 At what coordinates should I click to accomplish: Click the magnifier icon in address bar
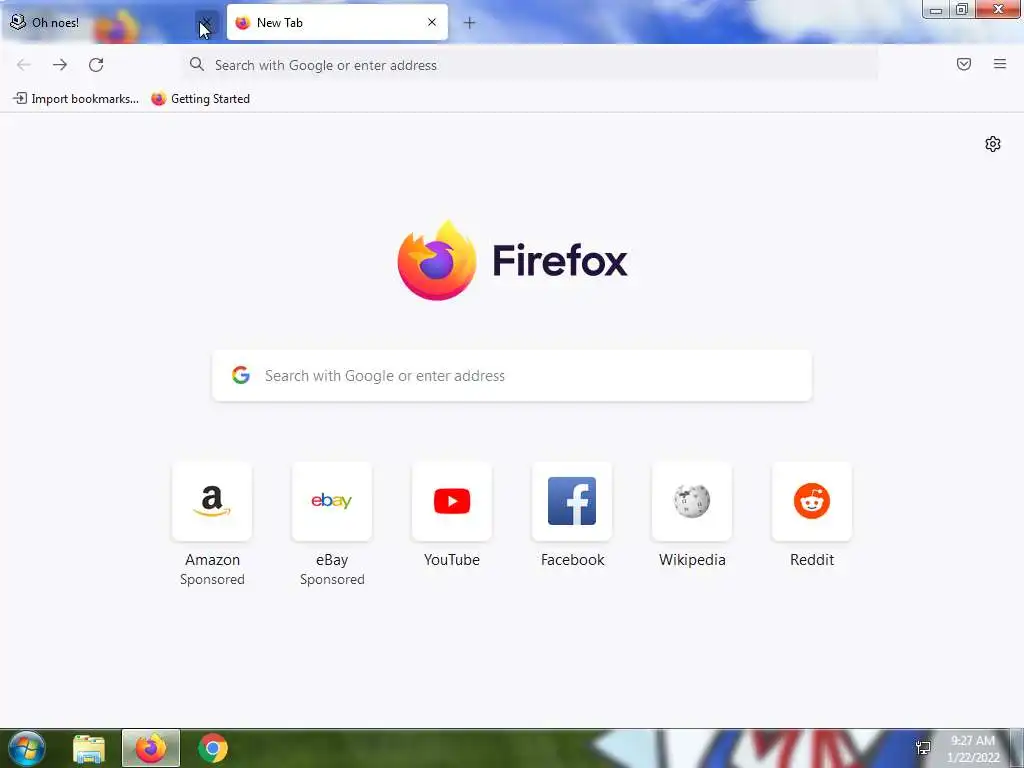tap(197, 64)
